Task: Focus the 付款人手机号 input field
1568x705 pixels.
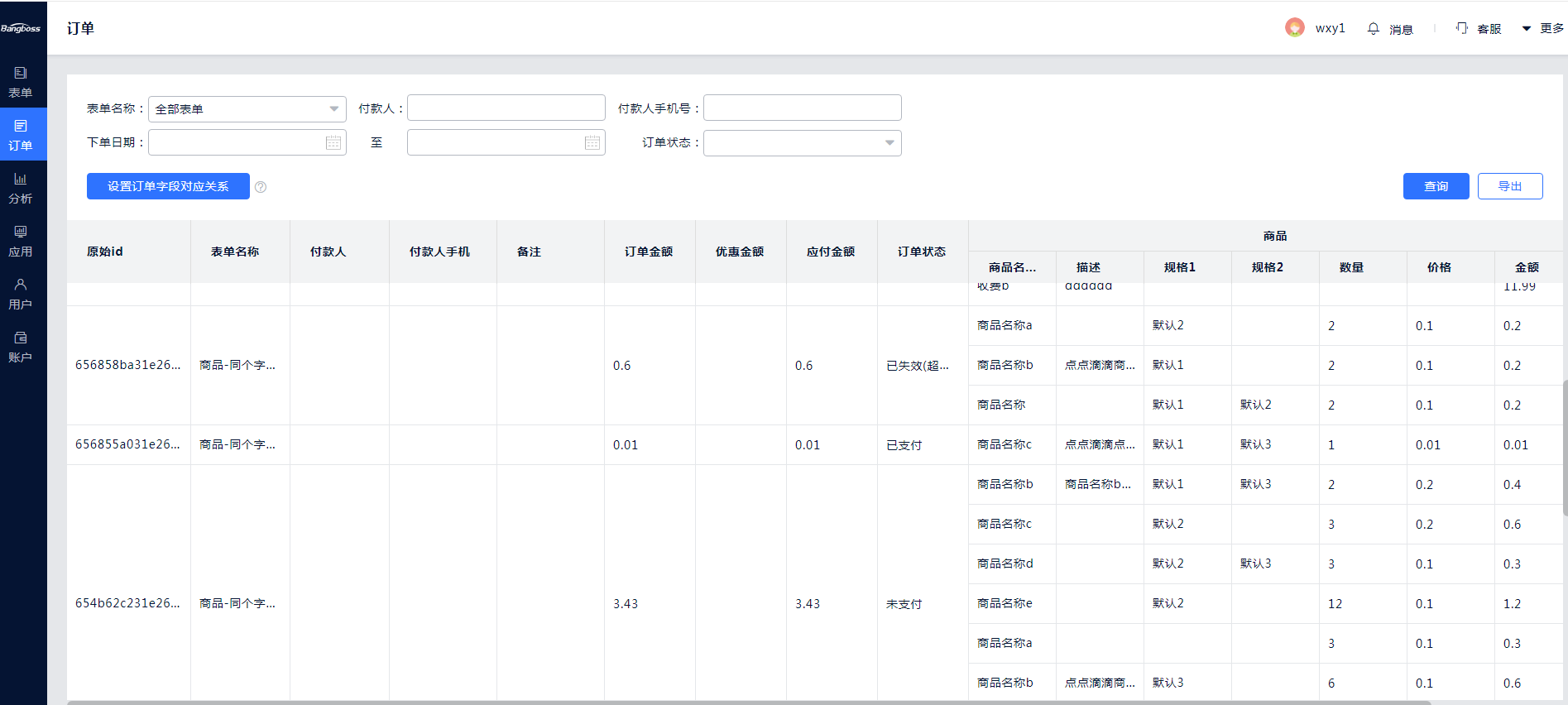Action: [x=802, y=108]
